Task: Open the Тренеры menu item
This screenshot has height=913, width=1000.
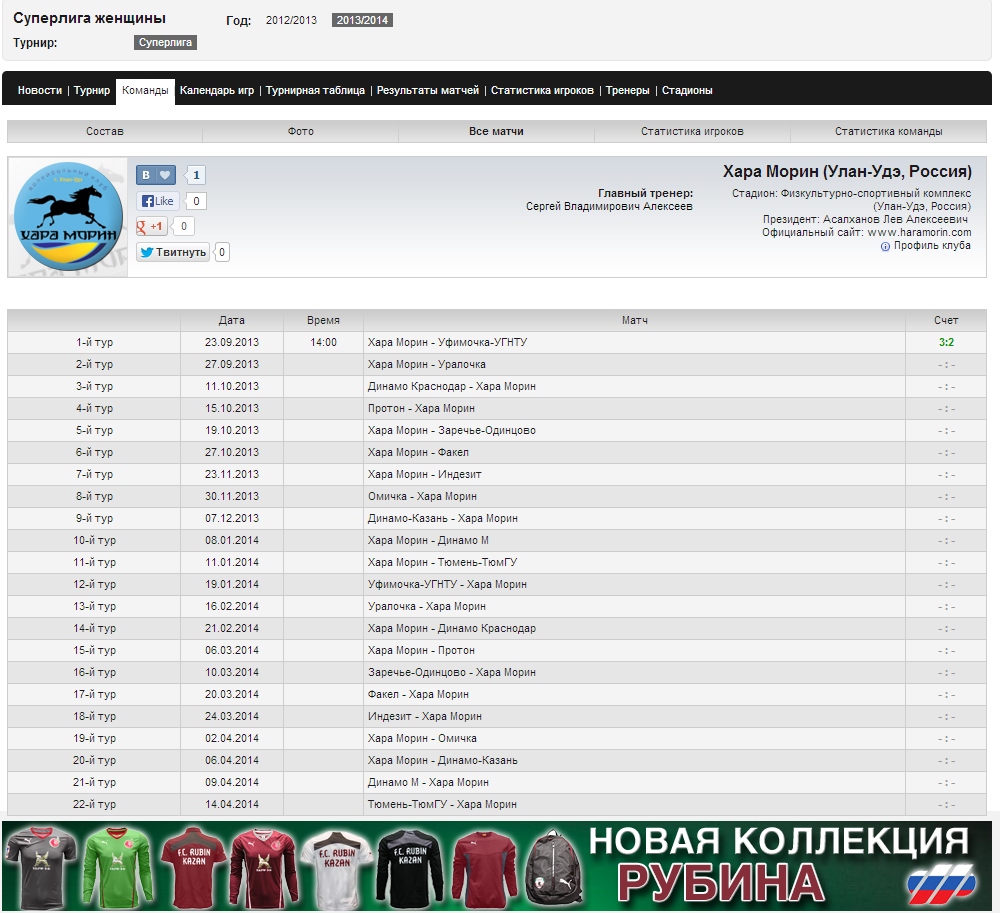Action: tap(628, 91)
